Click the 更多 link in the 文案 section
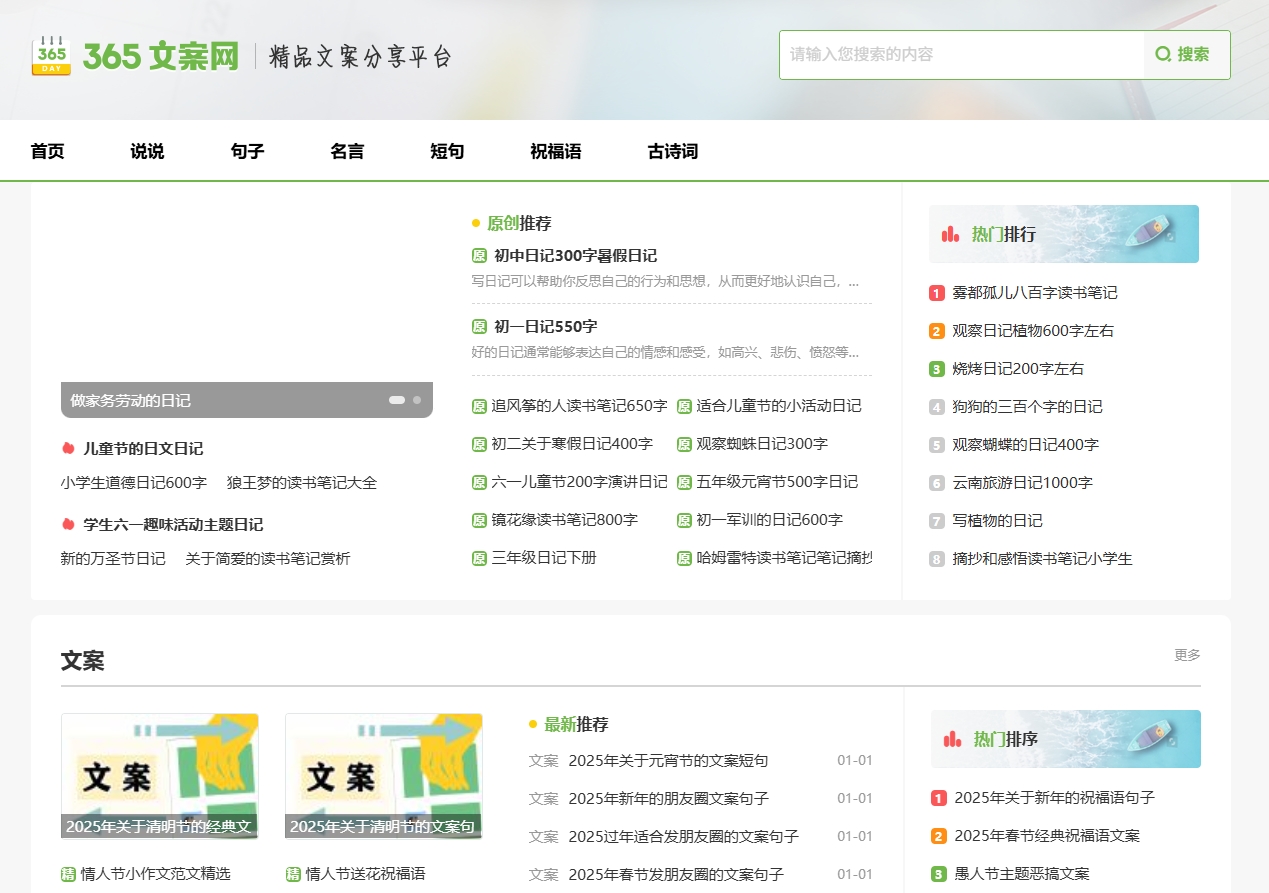Image resolution: width=1269 pixels, height=893 pixels. (x=1187, y=655)
